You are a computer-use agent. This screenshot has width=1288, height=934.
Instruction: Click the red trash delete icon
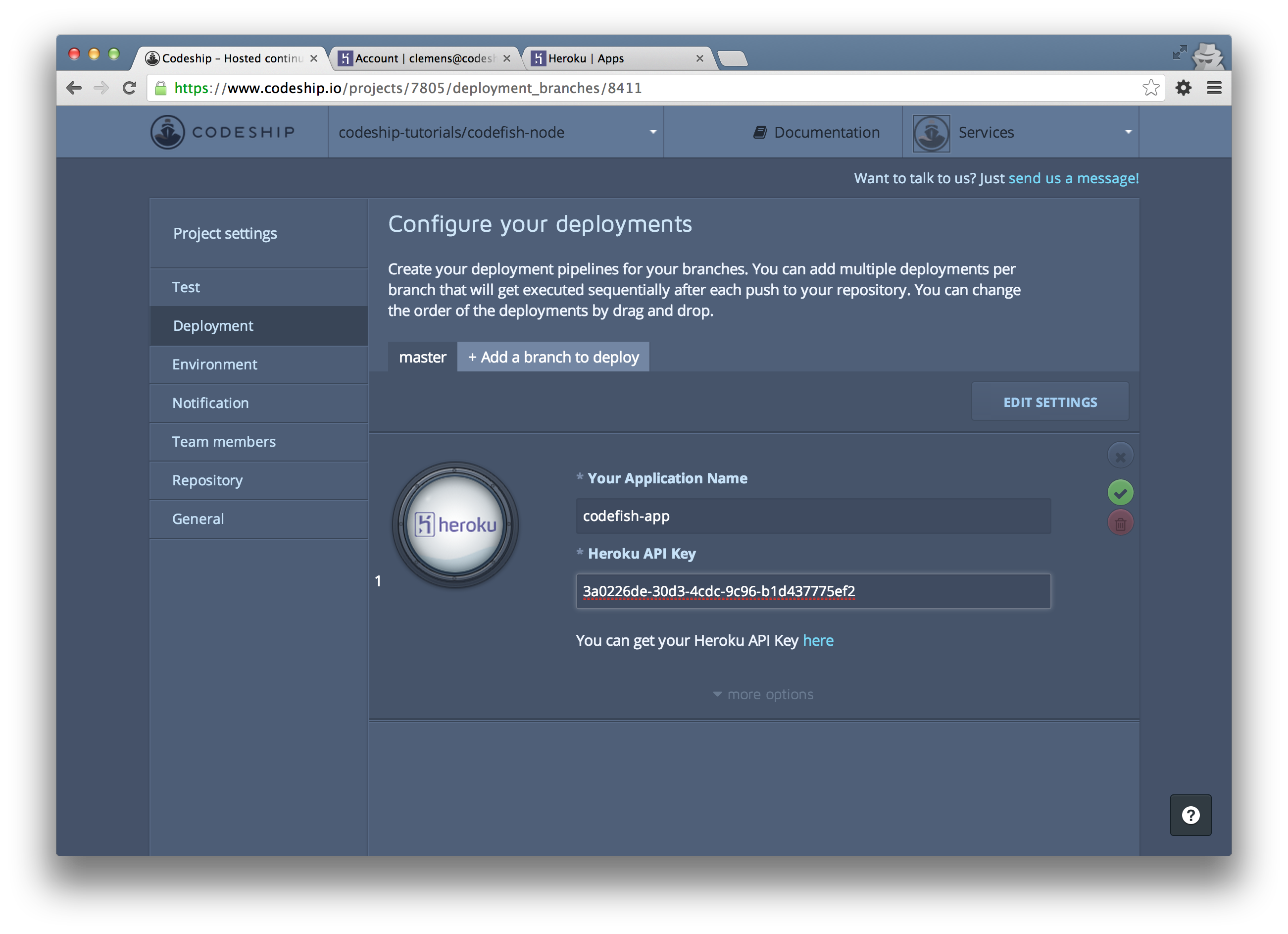(1120, 522)
